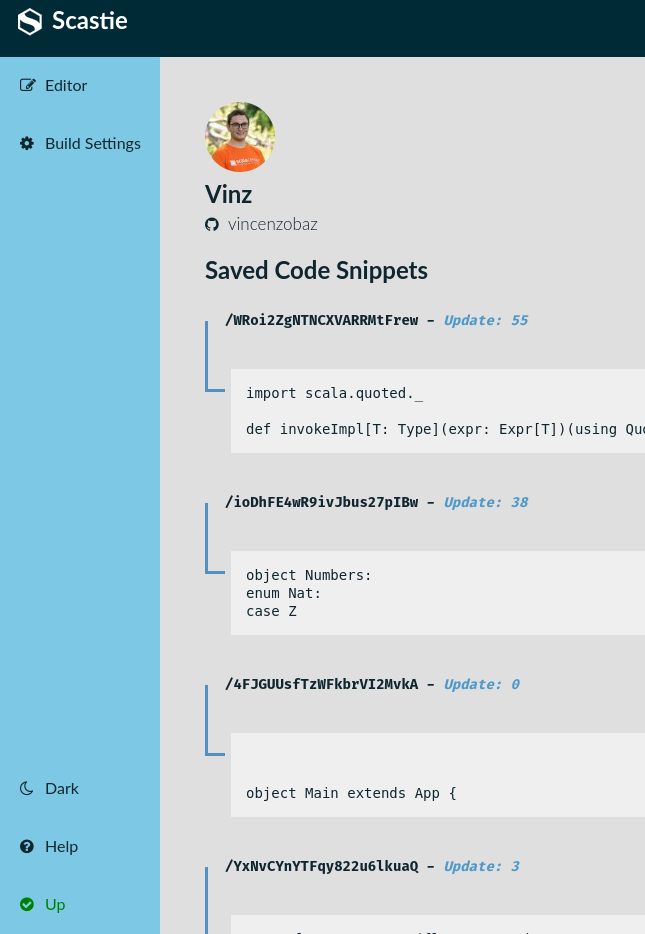Screen dimensions: 645x934
Task: Select the Editor pencil icon
Action: tap(26, 85)
